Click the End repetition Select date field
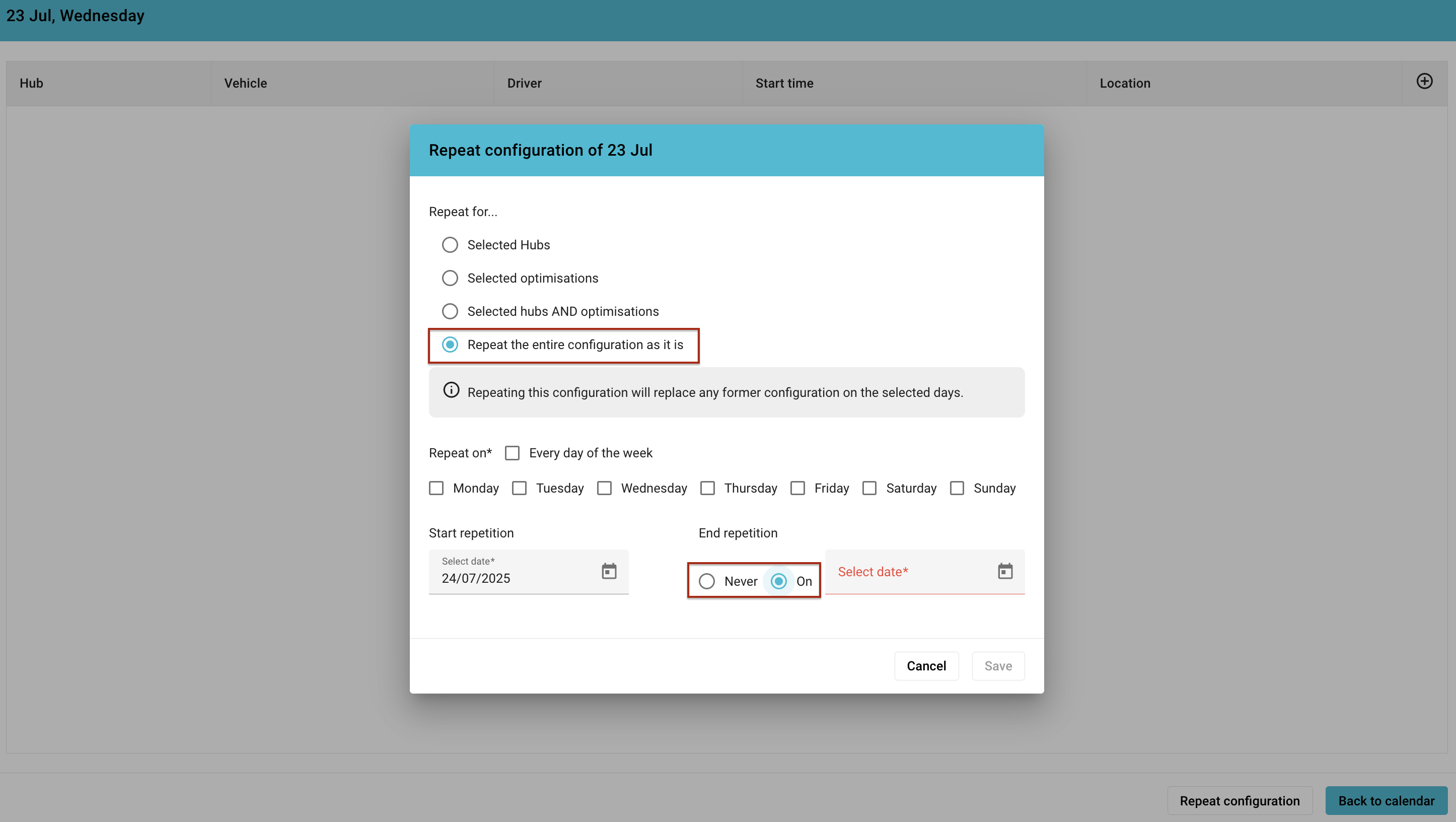 [925, 572]
